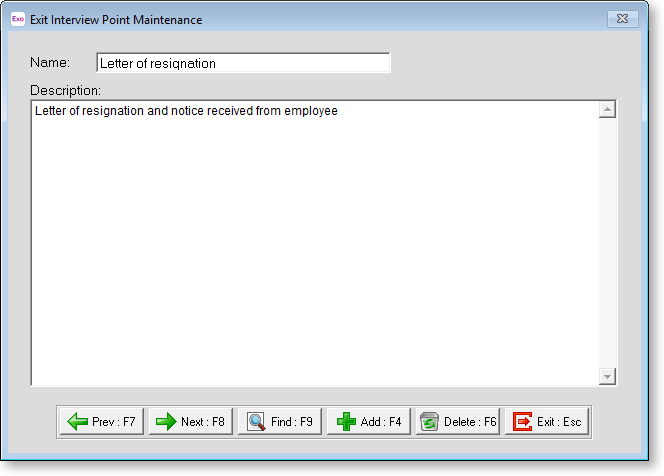Click the Description scrollbar down arrow
Screen dimensions: 664x476
(607, 376)
